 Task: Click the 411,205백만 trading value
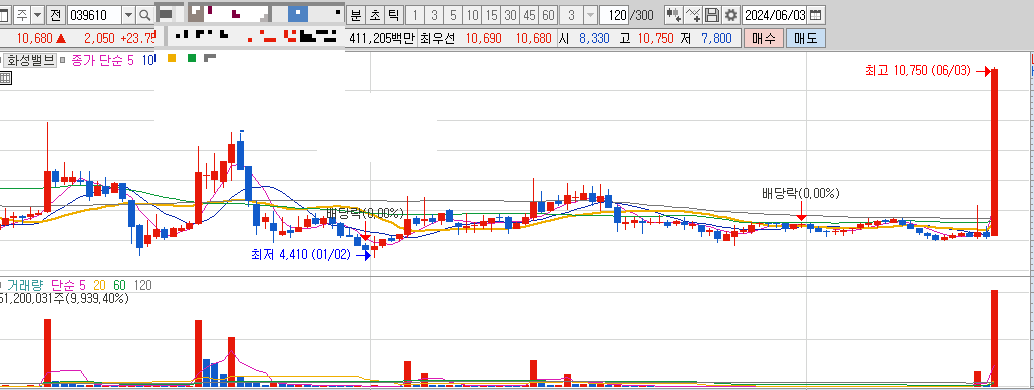381,38
